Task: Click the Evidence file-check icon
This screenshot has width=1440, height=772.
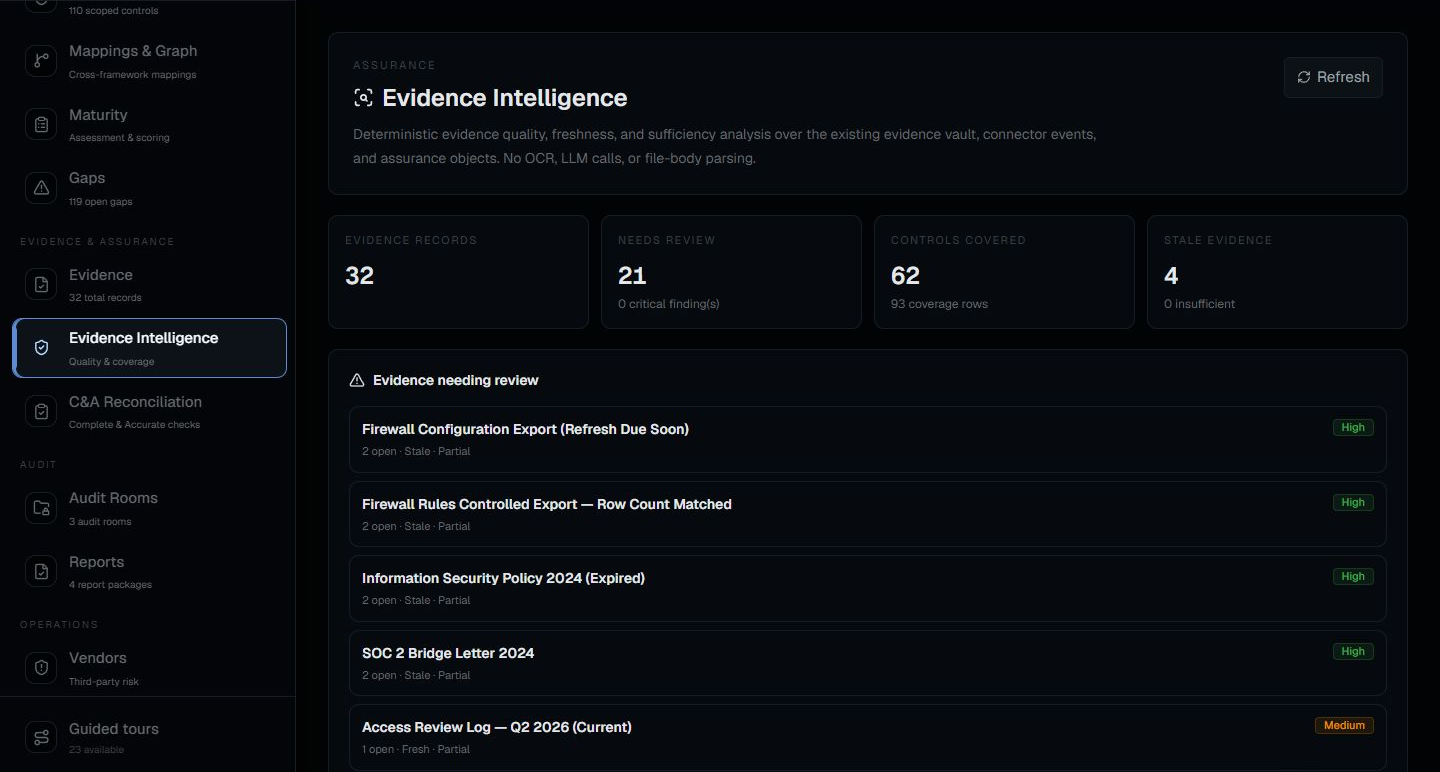Action: click(41, 285)
